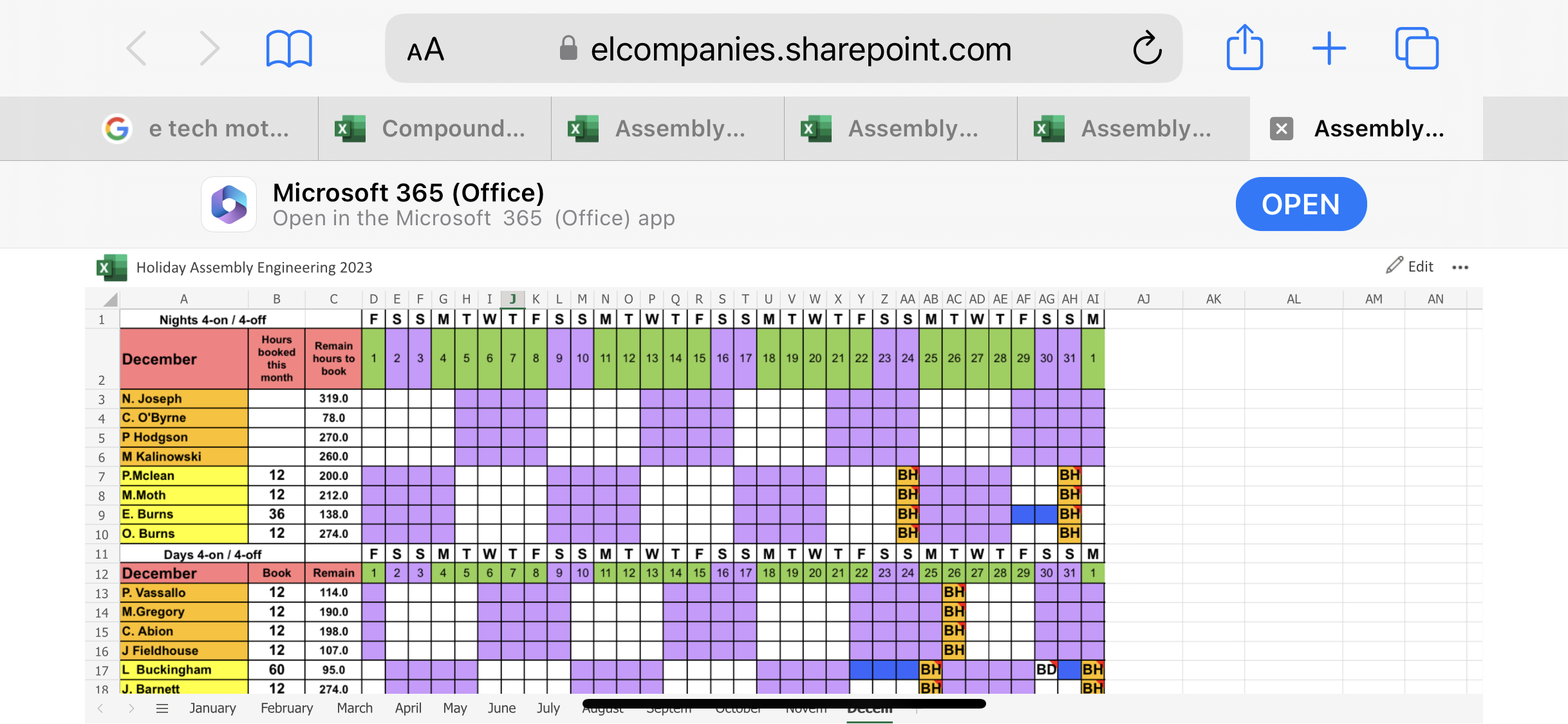Image resolution: width=1568 pixels, height=724 pixels.
Task: Reload the page with refresh icon
Action: pos(1147,49)
